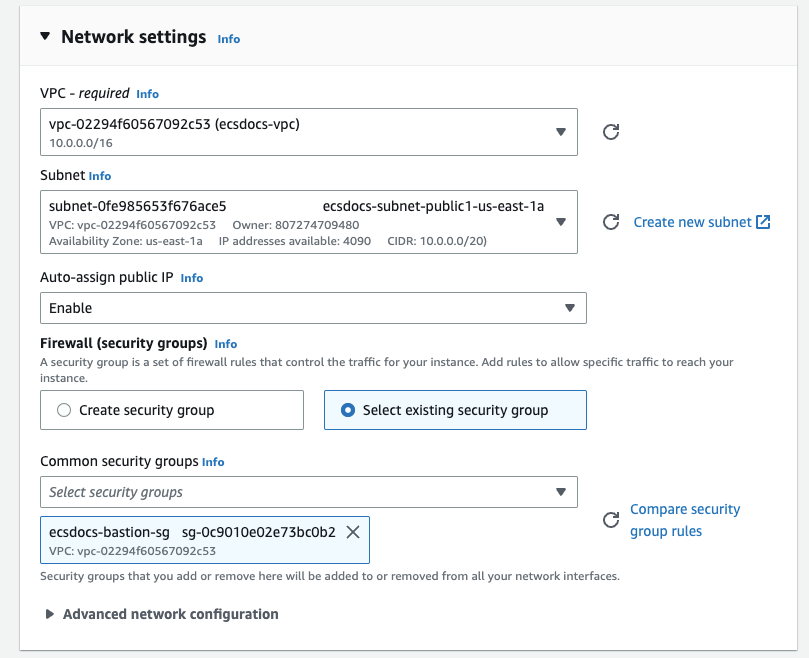Screen dimensions: 809x658
Task: Remove the ecsdocs-bastion-sg security group
Action: pos(353,532)
